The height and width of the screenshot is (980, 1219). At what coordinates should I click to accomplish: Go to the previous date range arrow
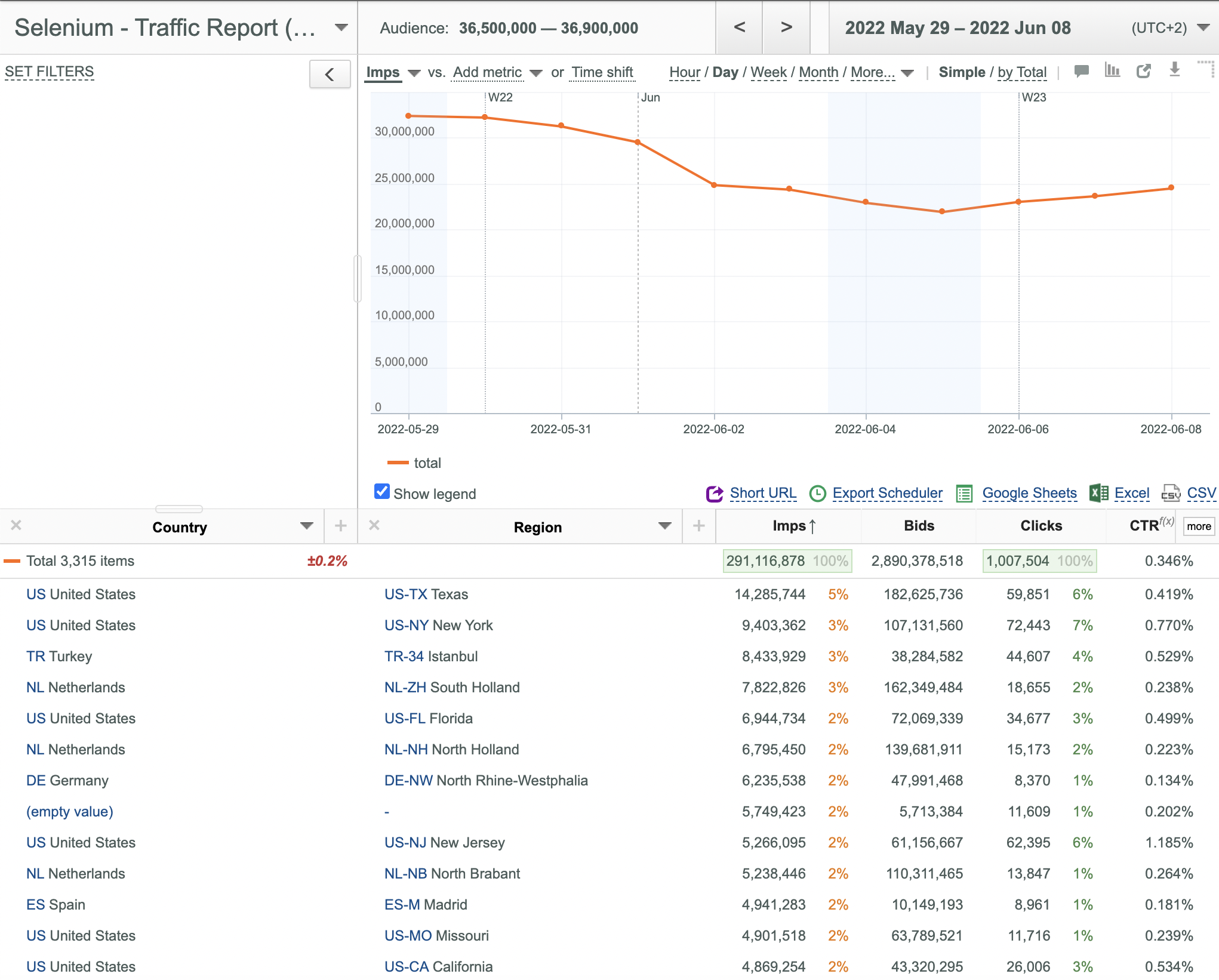[739, 27]
